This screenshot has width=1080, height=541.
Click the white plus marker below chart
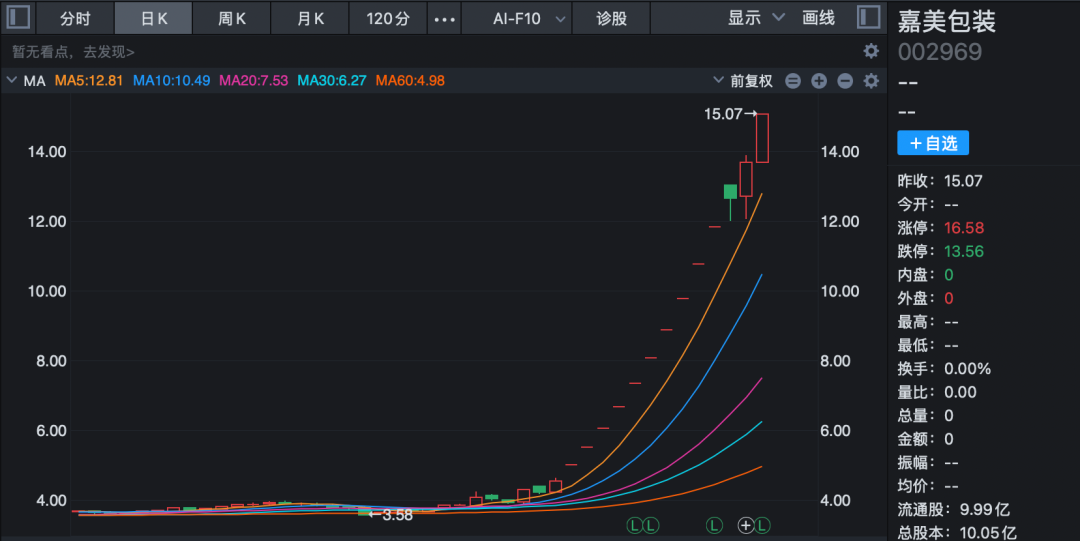pos(745,525)
